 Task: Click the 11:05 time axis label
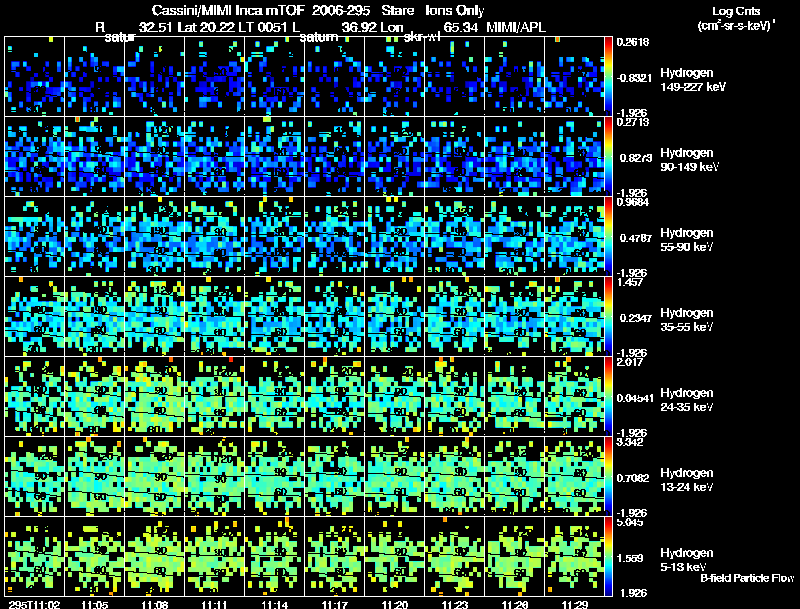94,604
